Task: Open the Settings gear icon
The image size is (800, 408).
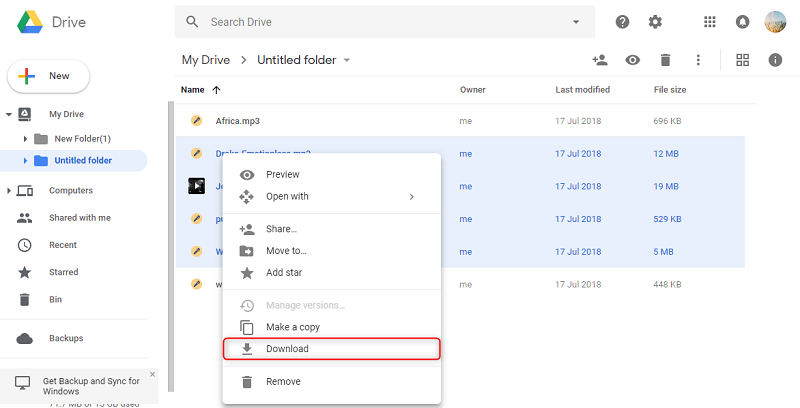Action: click(655, 22)
